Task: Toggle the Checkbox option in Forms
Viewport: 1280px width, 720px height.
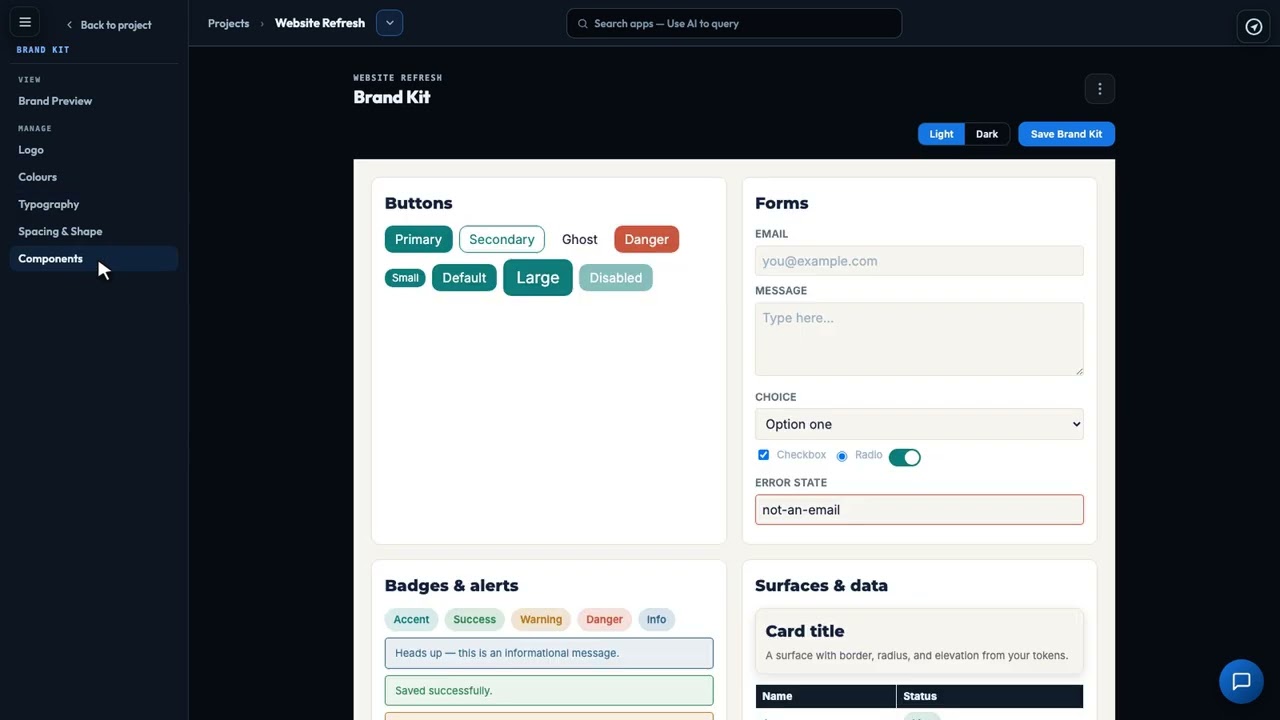Action: [x=763, y=455]
